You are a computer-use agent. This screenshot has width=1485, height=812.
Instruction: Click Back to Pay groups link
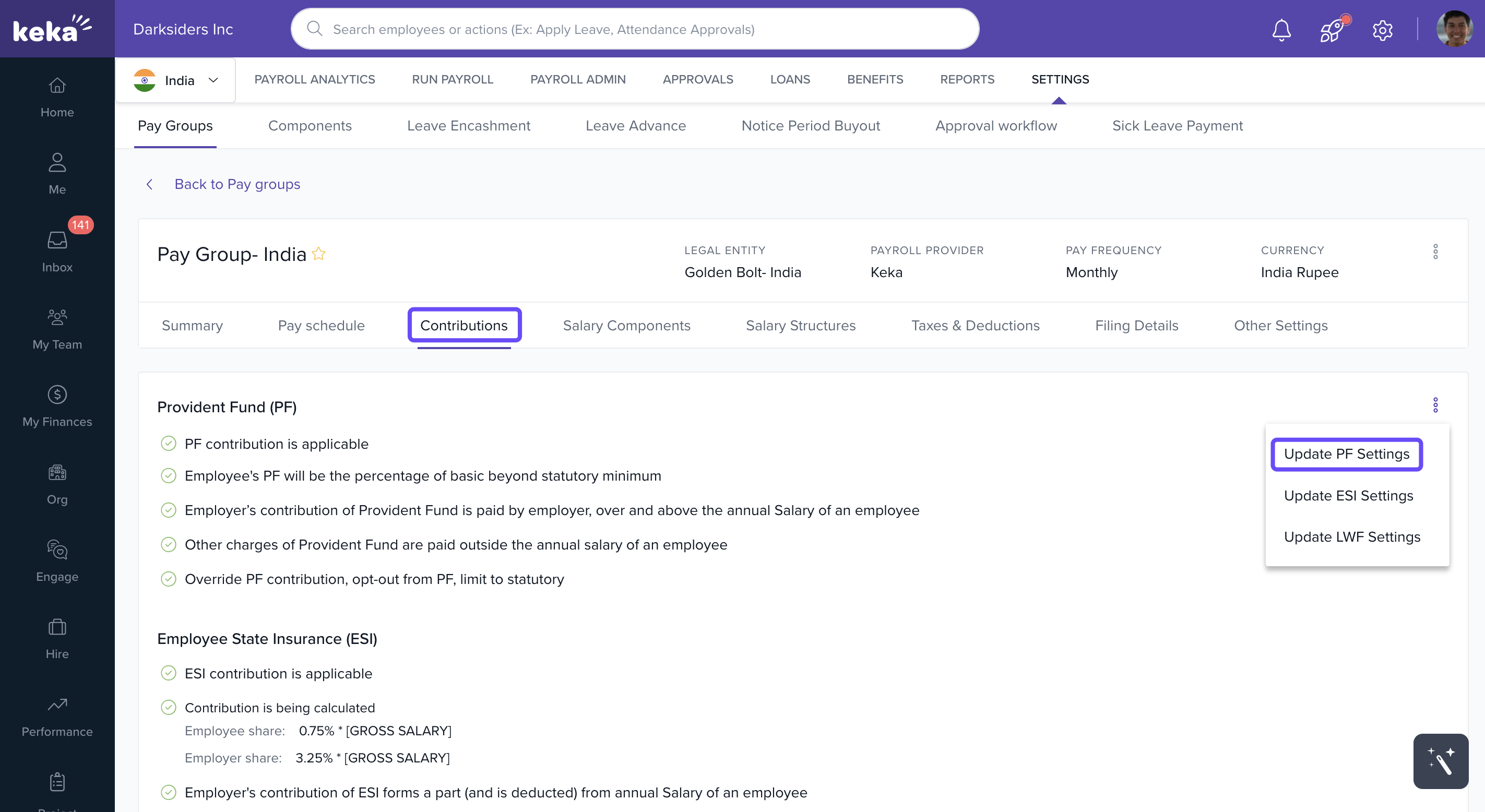point(237,184)
